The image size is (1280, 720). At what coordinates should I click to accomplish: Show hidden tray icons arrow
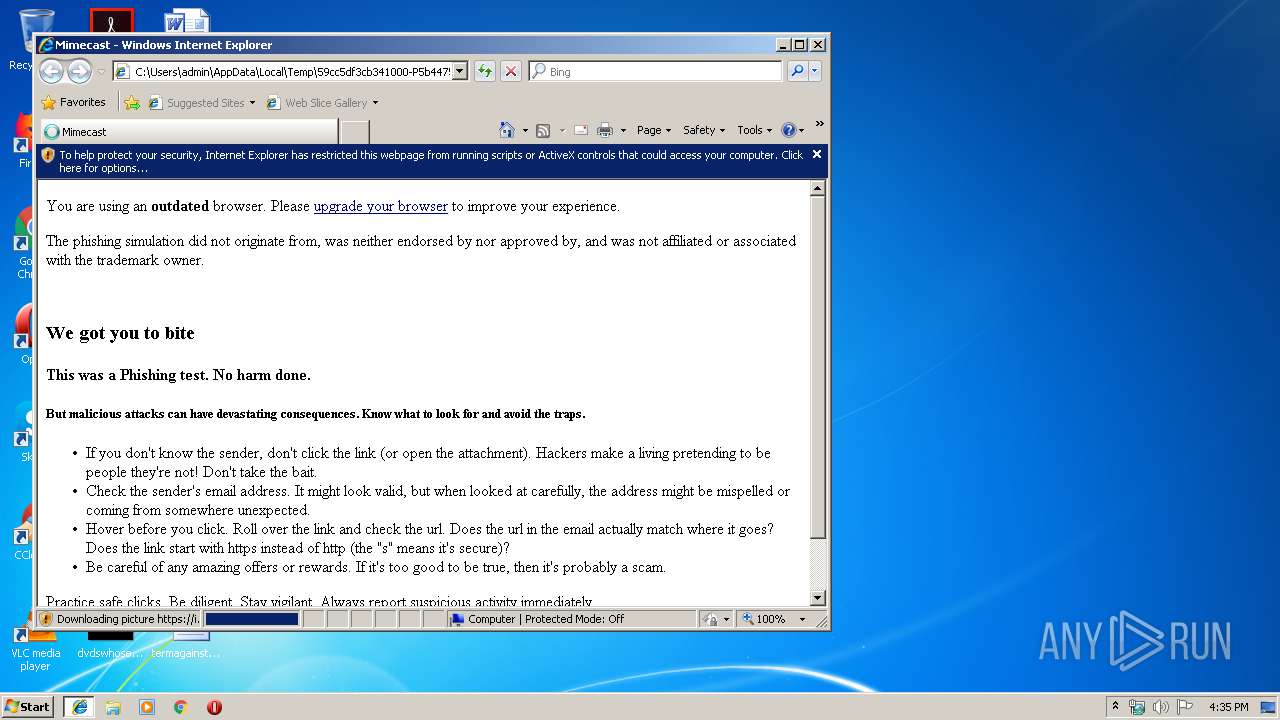tap(1116, 707)
